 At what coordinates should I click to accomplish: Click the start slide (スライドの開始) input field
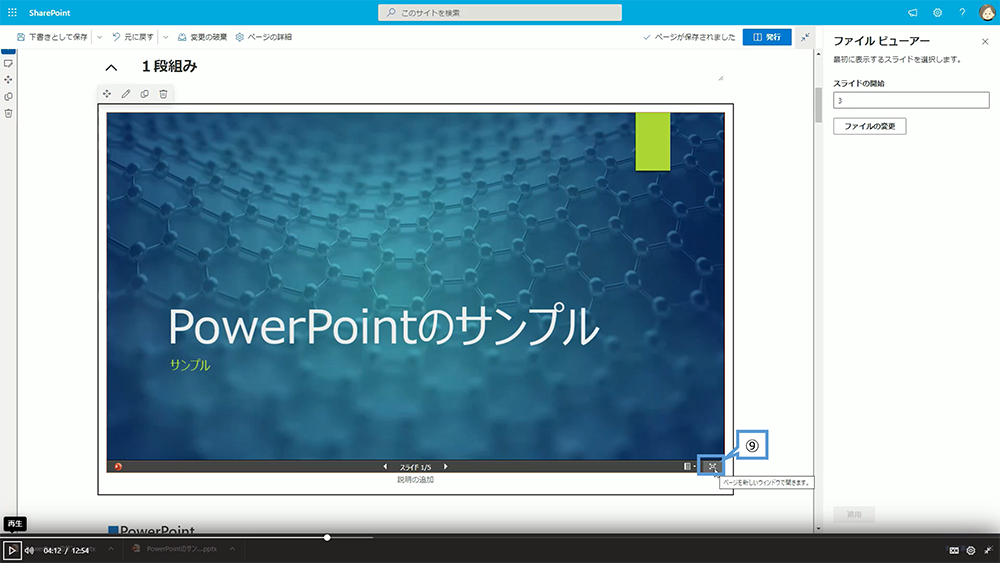(x=911, y=100)
